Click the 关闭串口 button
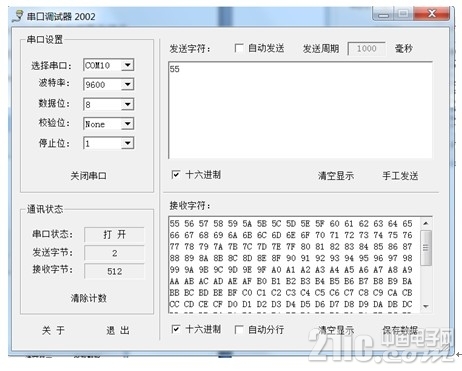 (88, 176)
